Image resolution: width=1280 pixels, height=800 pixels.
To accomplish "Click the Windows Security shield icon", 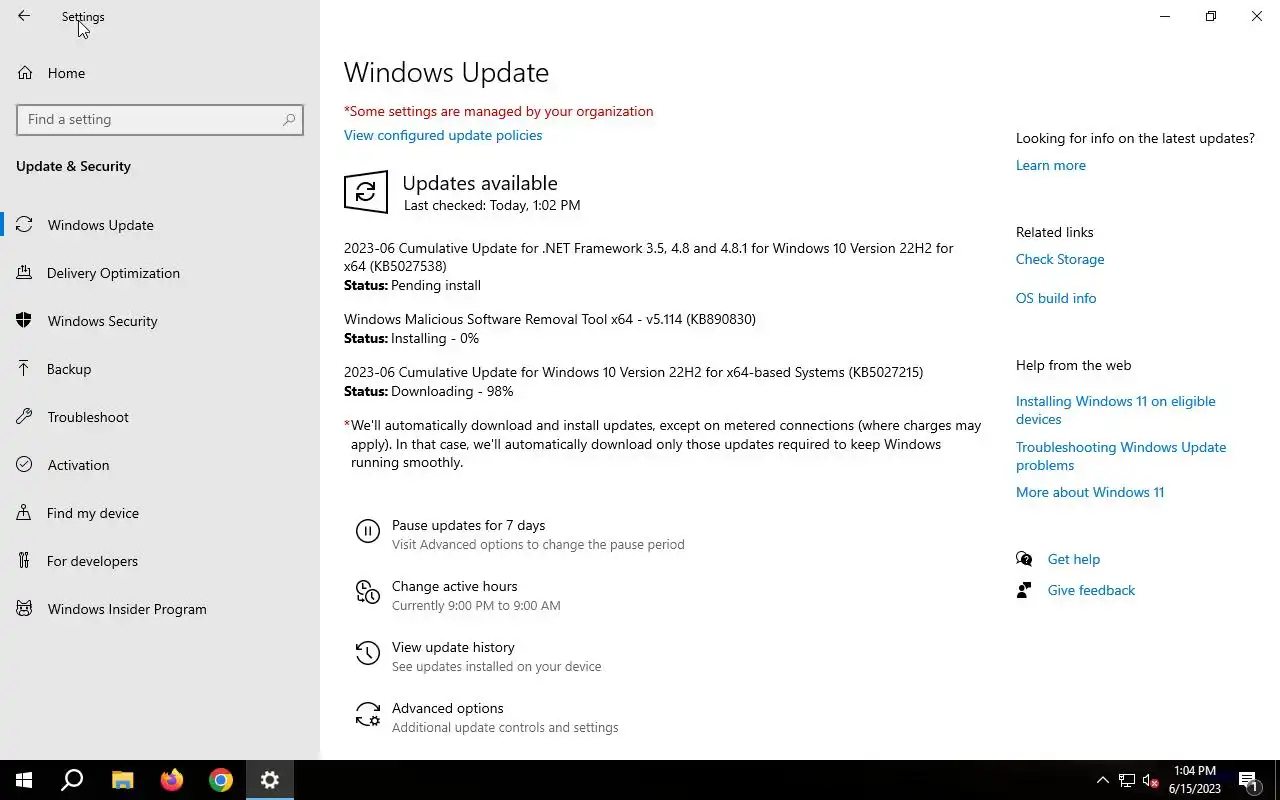I will pyautogui.click(x=24, y=321).
